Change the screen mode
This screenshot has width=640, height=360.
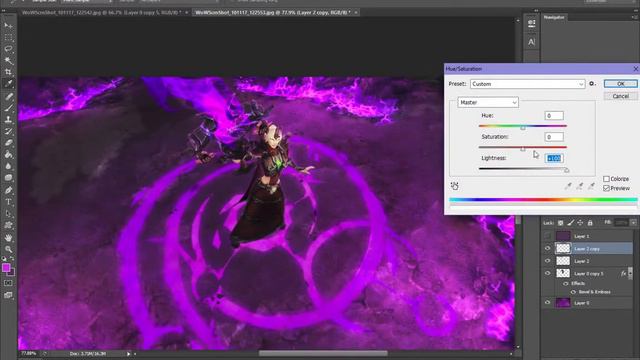[8, 295]
